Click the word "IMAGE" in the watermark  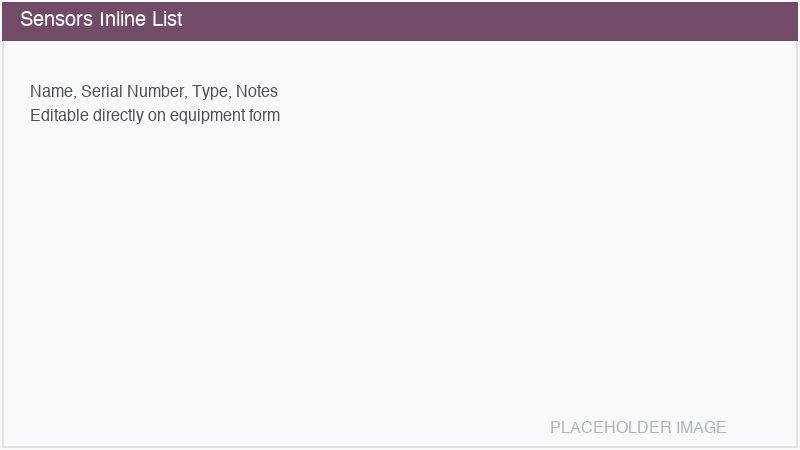(701, 428)
